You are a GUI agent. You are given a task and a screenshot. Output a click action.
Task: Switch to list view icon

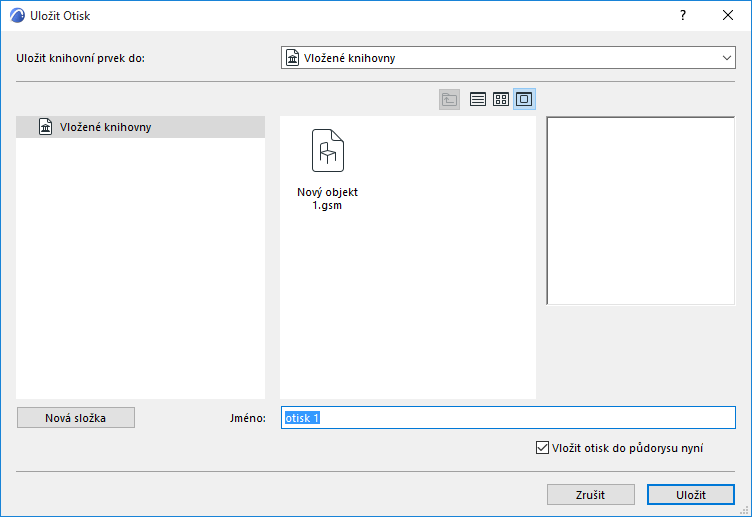pos(478,99)
